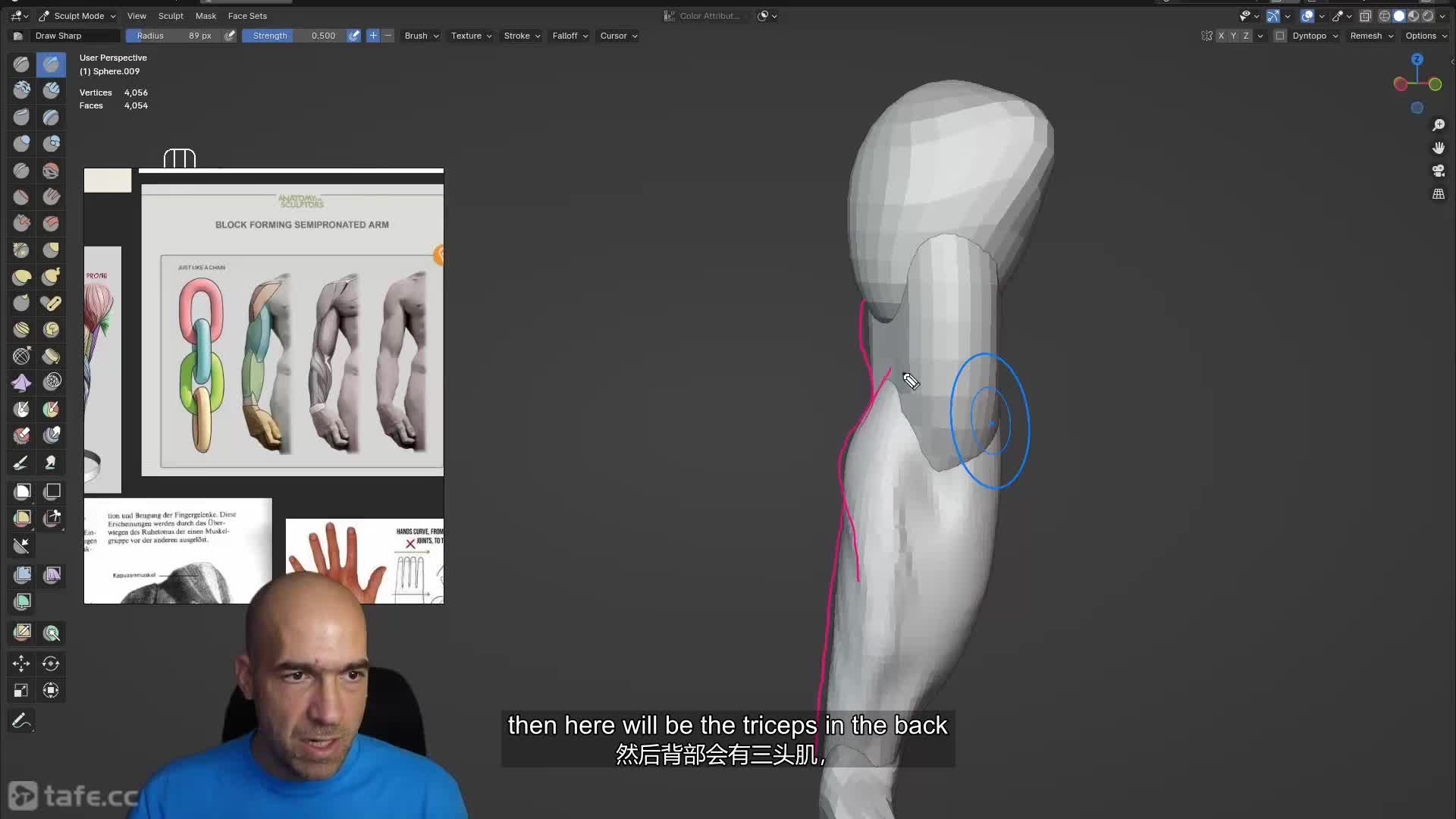The image size is (1456, 819).
Task: Toggle strength pen pressure
Action: coord(353,36)
